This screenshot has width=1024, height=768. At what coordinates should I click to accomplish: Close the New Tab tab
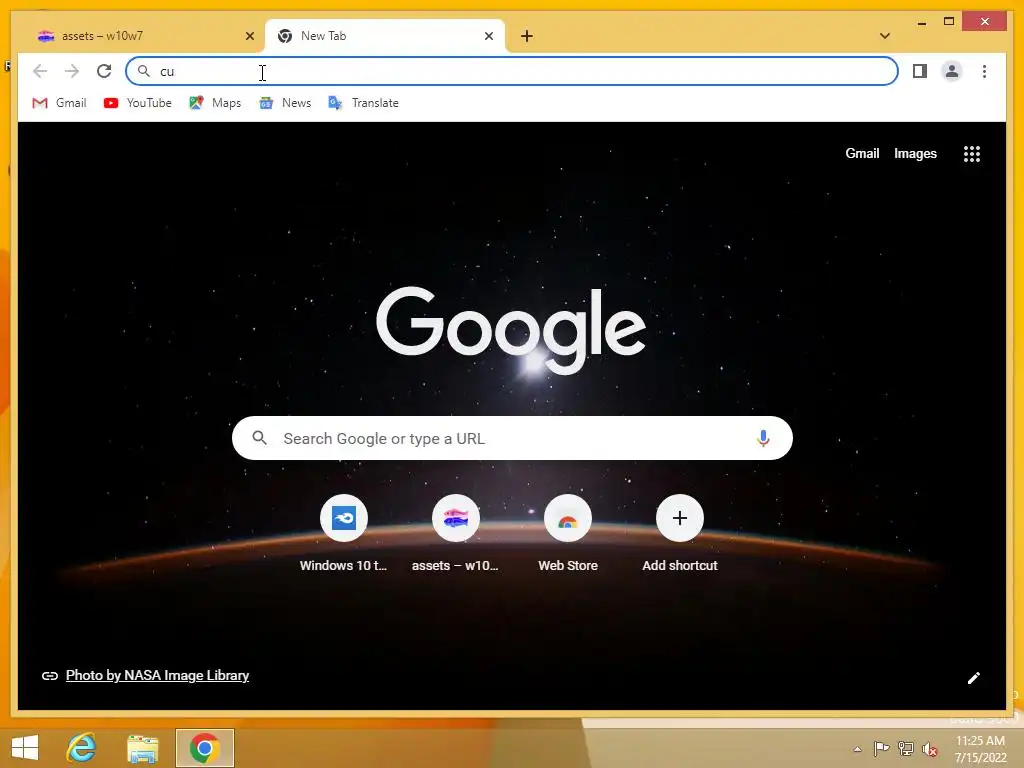point(488,36)
